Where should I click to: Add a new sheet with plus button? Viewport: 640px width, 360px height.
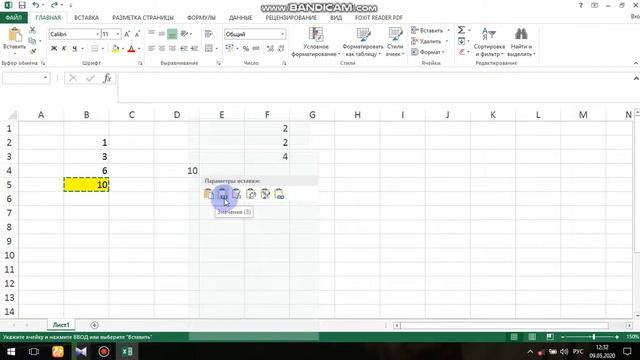pyautogui.click(x=94, y=325)
